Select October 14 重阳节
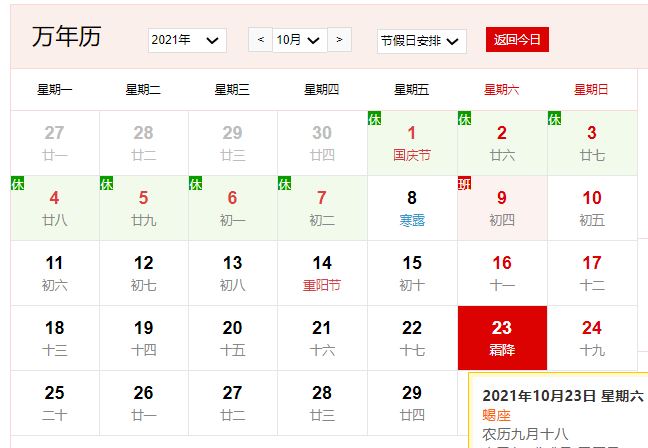This screenshot has width=648, height=448. point(322,273)
